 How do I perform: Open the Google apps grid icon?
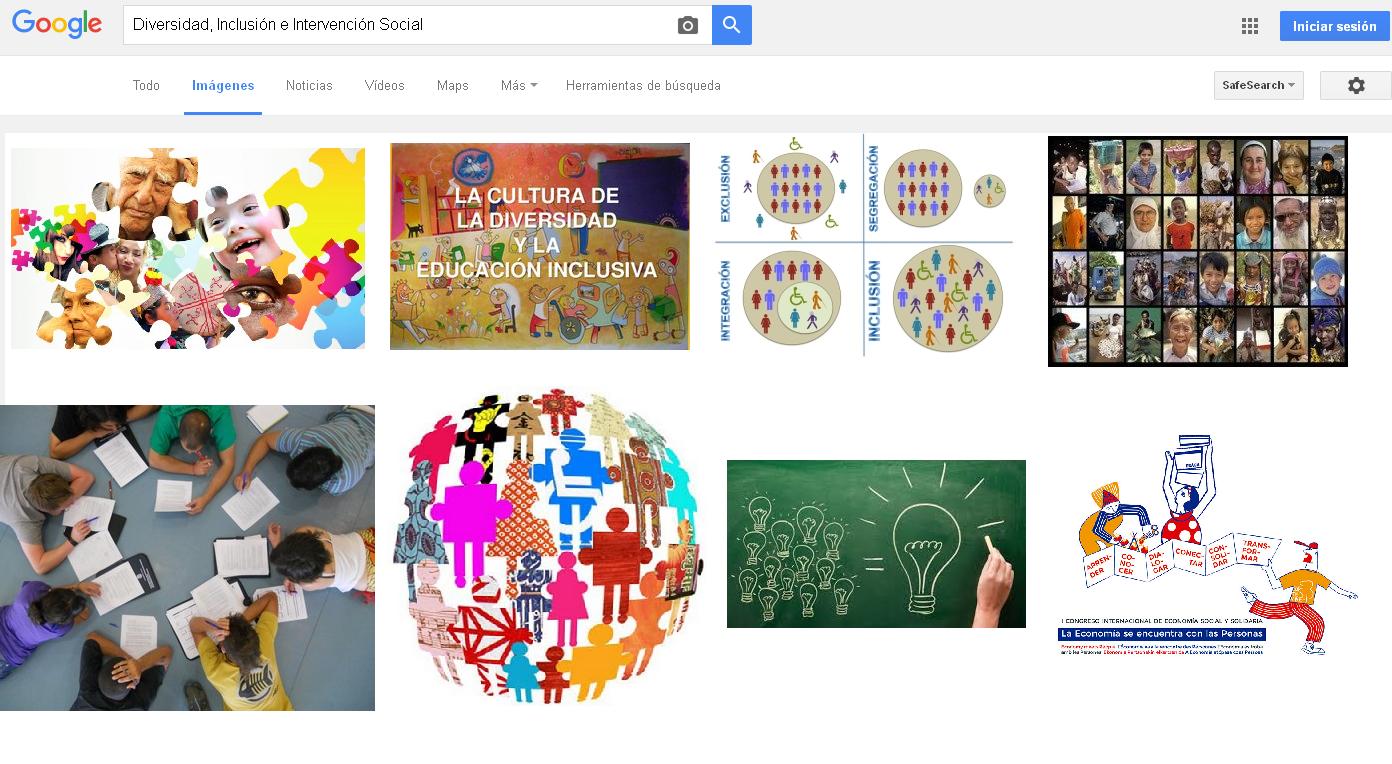coord(1250,27)
